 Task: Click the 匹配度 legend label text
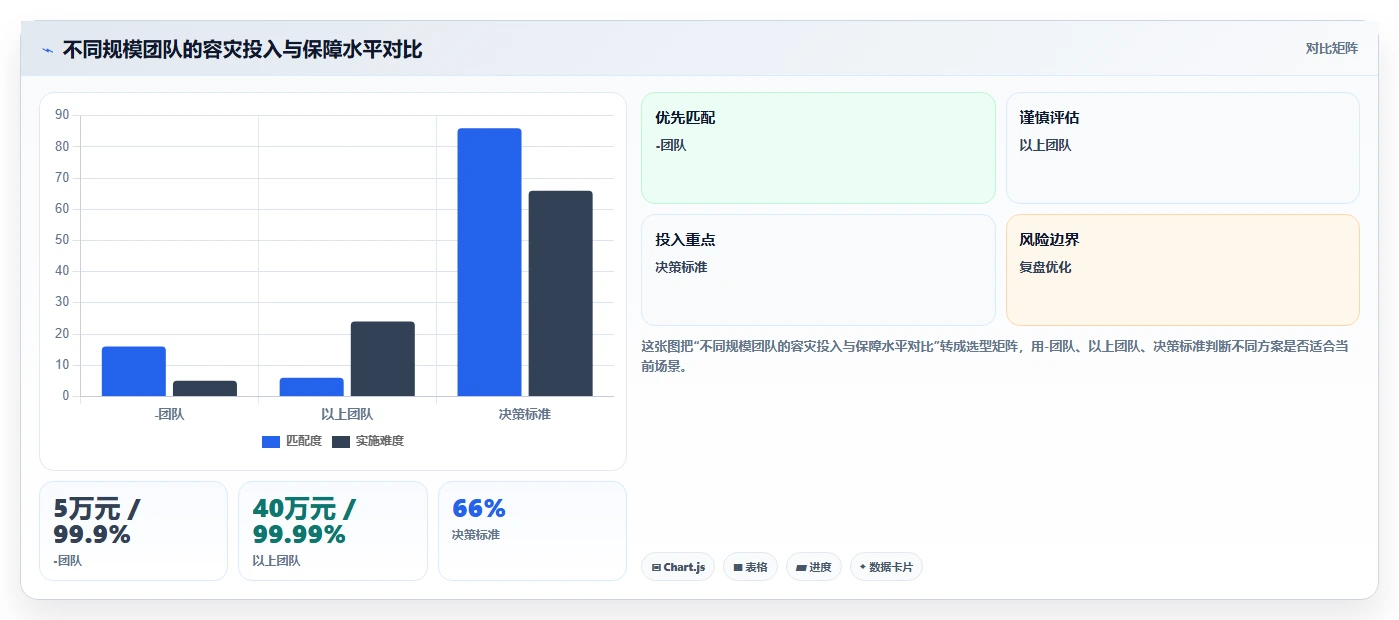tap(304, 441)
